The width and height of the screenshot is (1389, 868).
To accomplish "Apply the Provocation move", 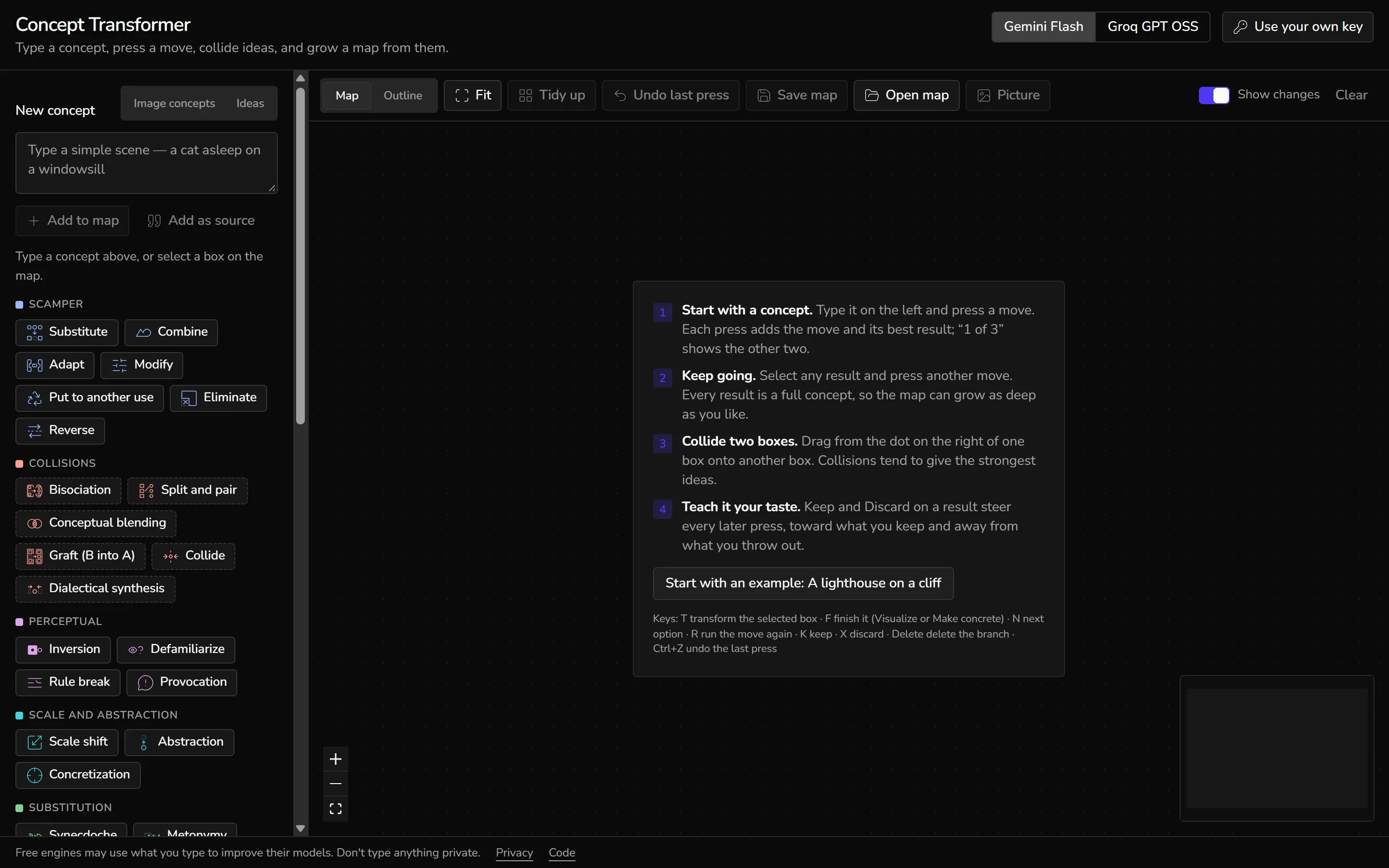I will click(182, 682).
